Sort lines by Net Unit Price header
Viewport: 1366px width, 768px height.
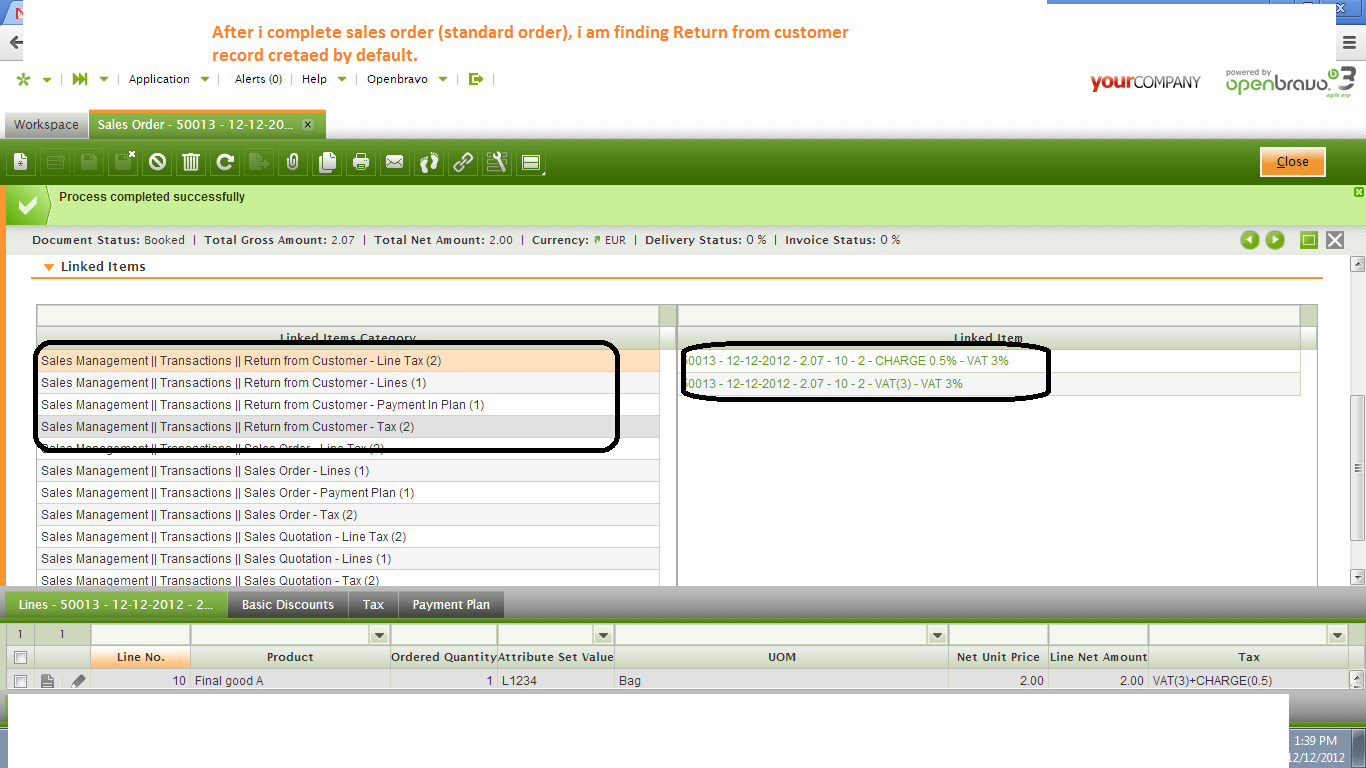click(x=998, y=657)
